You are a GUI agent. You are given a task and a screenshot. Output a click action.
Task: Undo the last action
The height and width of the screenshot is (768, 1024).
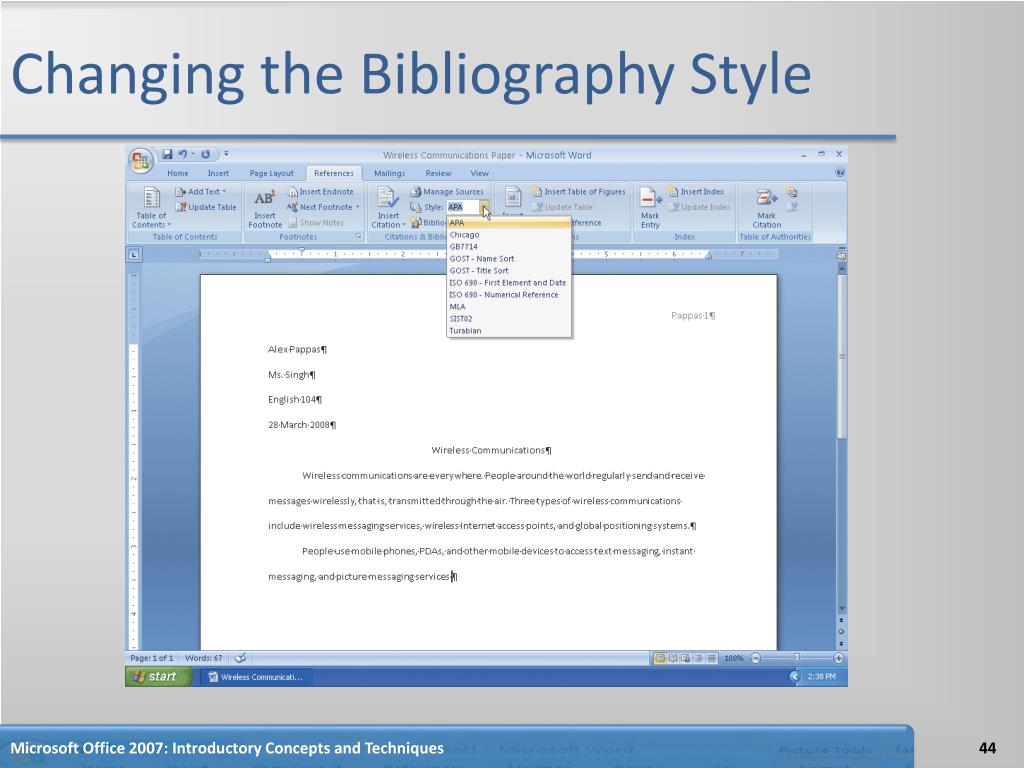182,154
